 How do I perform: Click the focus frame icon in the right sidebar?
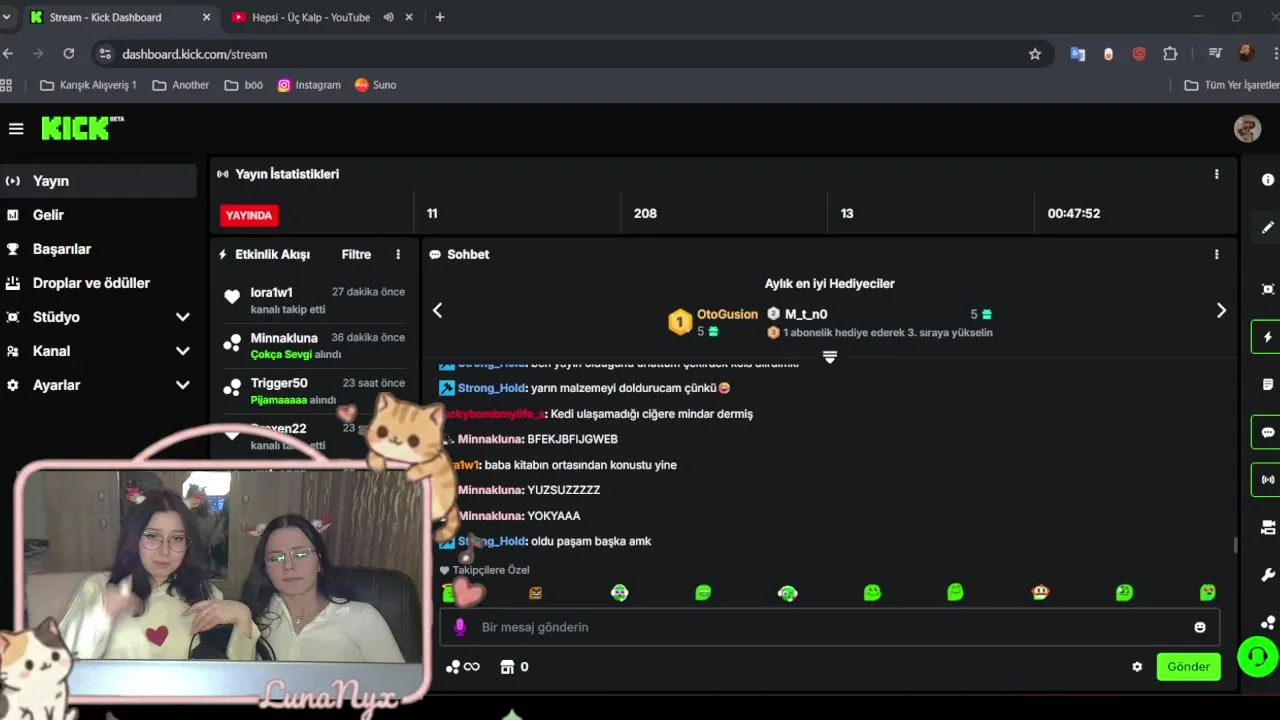[1268, 289]
